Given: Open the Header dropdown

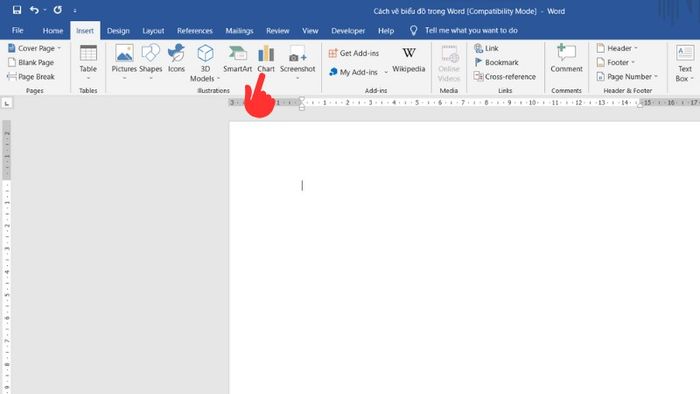Looking at the screenshot, I should coord(617,48).
